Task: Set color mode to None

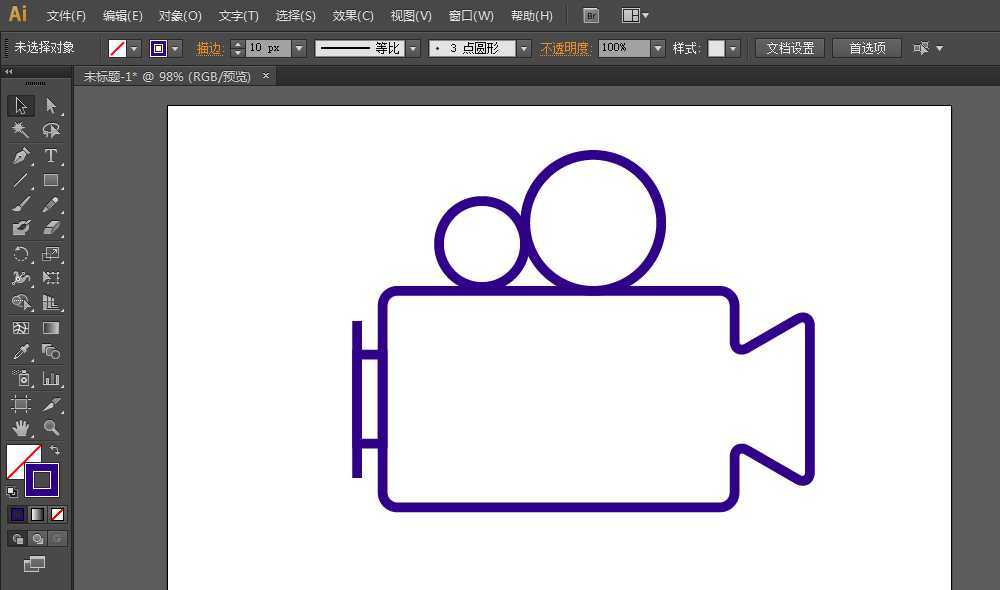Action: 57,514
